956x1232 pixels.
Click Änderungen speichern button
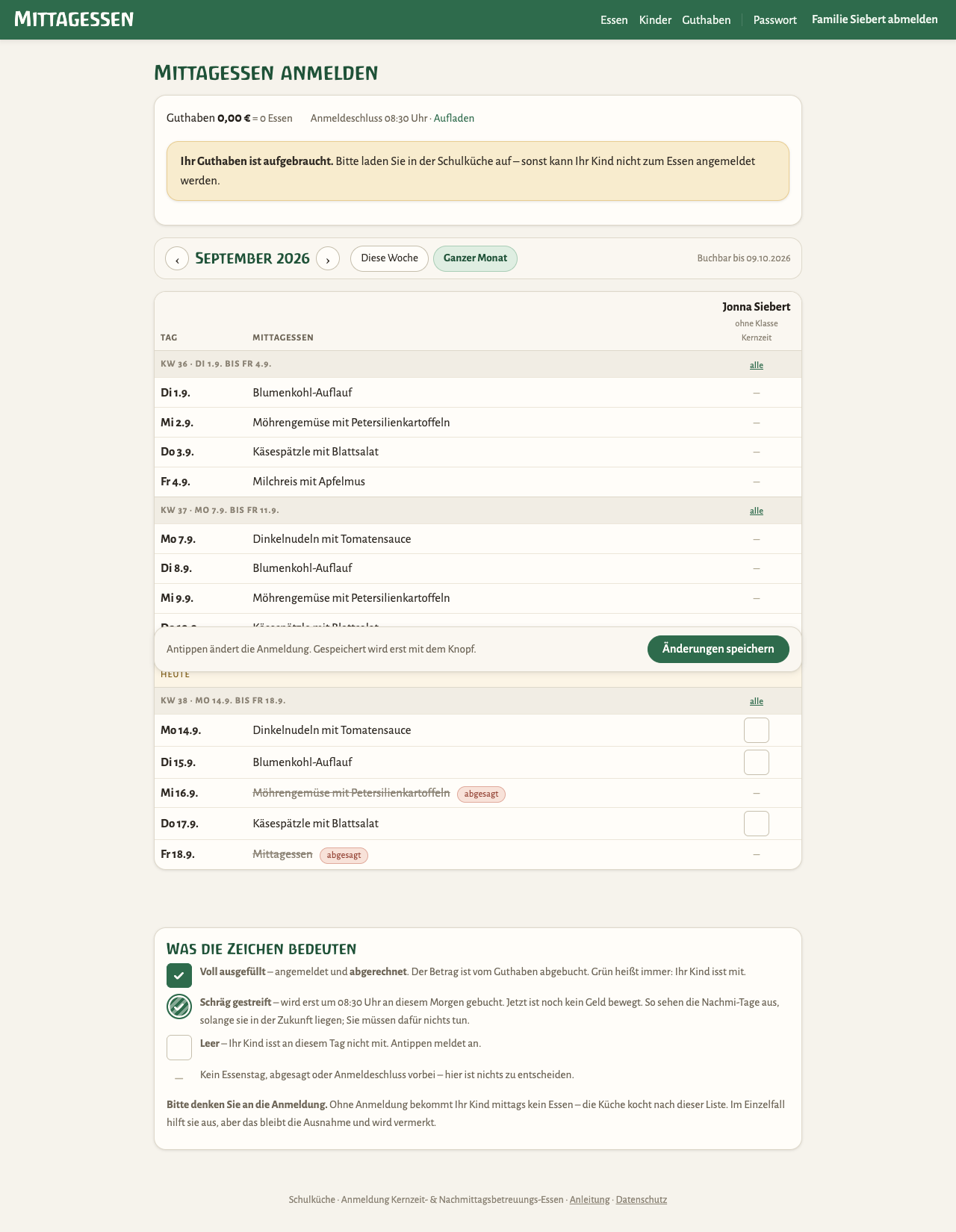coord(718,649)
